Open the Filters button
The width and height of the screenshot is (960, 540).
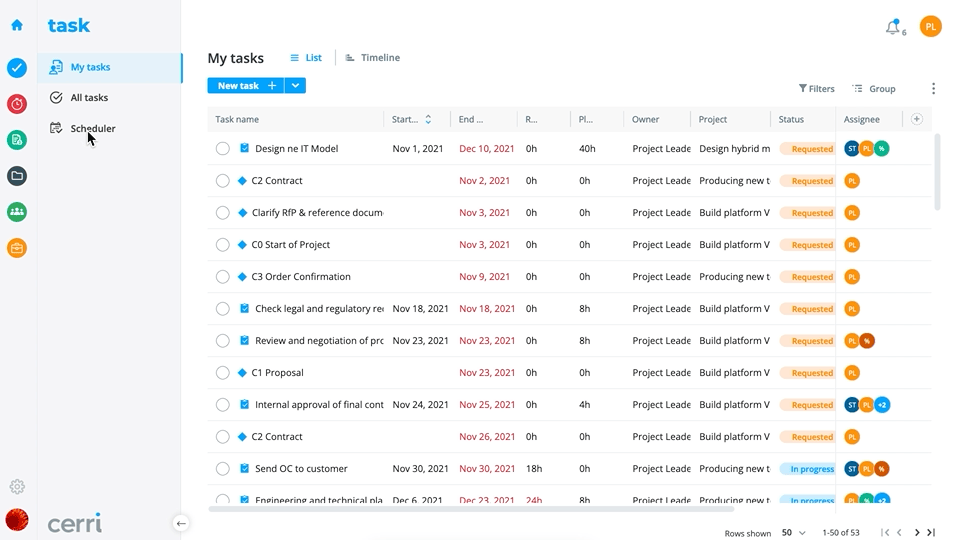tap(816, 89)
